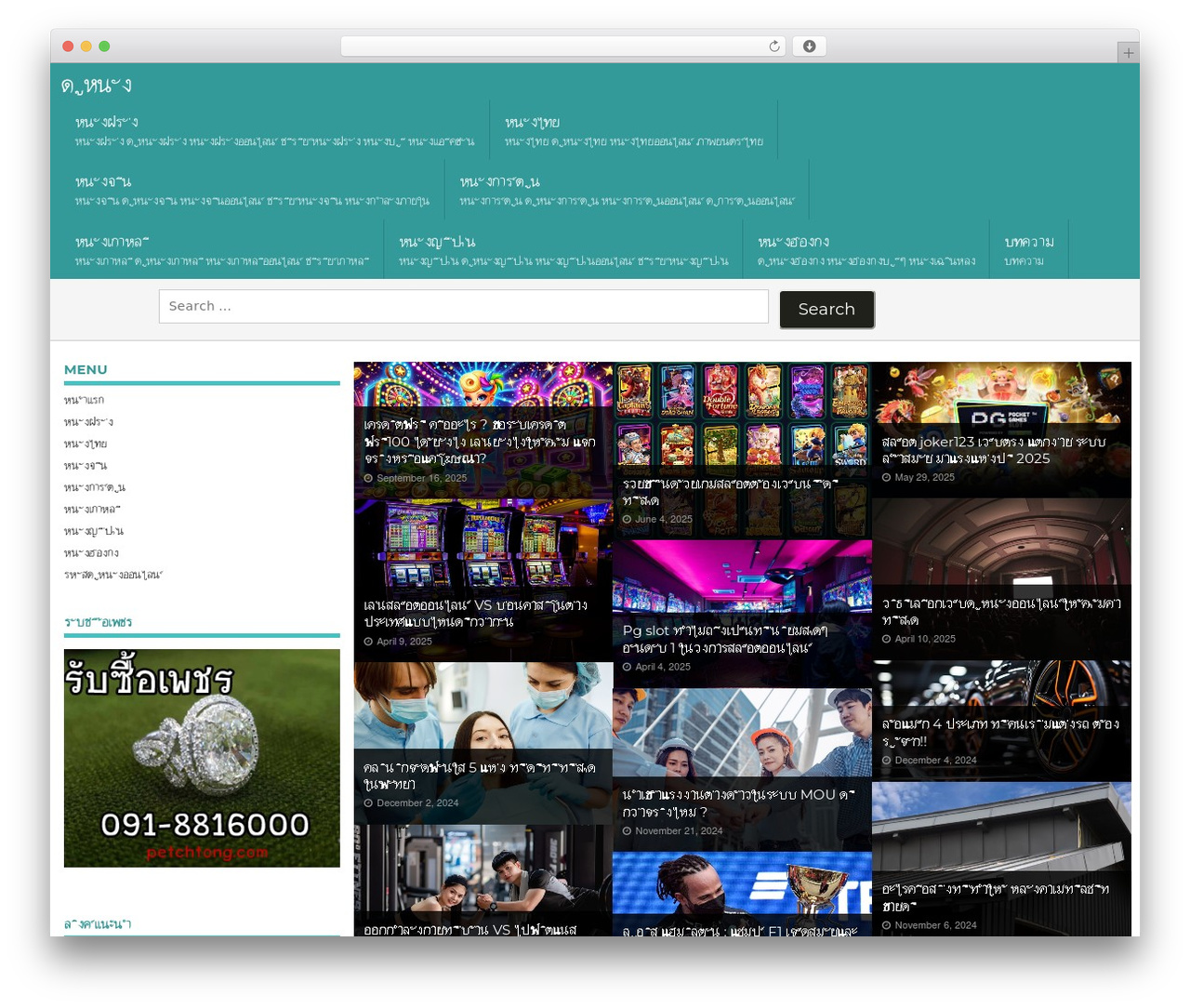Open the last link under the MENU heading
This screenshot has width=1190, height=1008.
(113, 575)
